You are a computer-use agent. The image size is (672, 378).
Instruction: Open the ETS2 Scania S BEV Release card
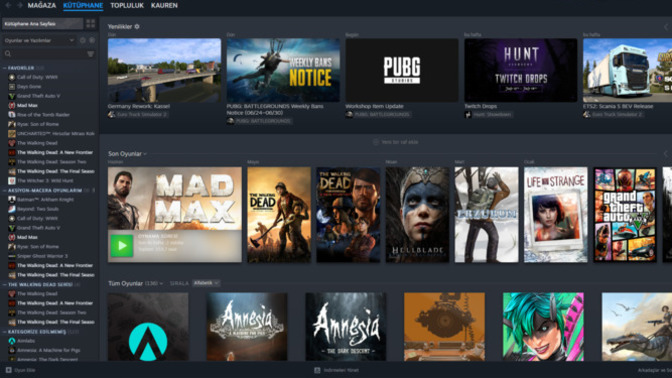(627, 70)
